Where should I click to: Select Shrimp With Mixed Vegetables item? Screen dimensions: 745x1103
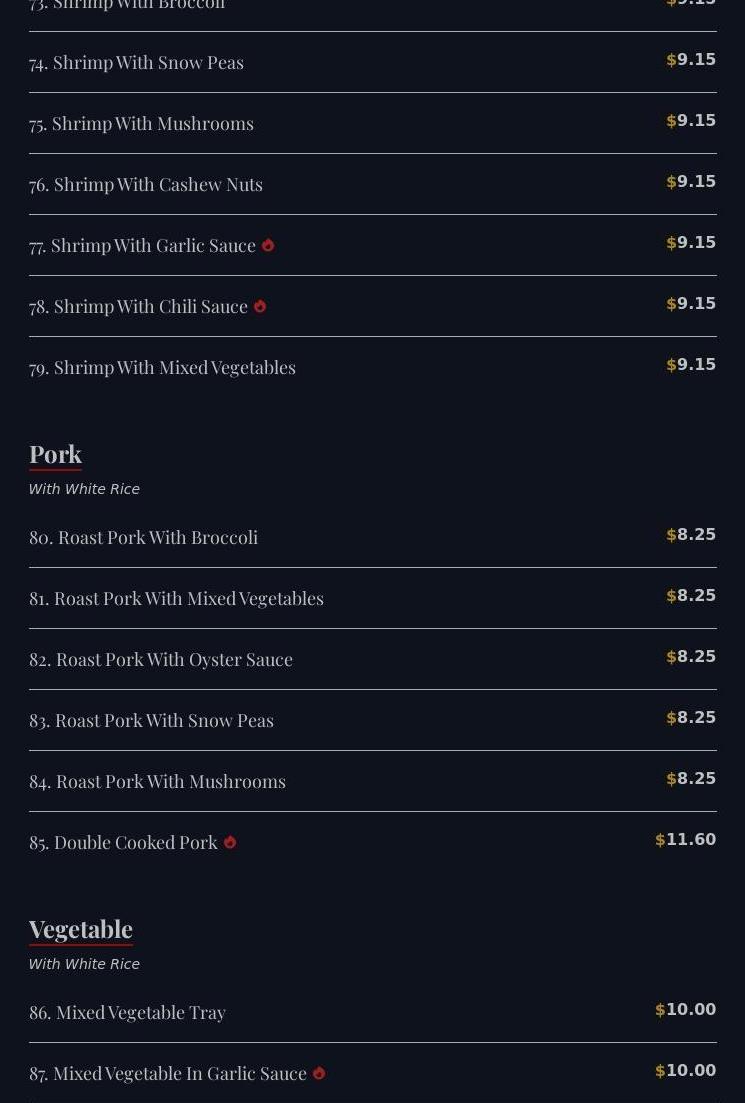pos(162,367)
